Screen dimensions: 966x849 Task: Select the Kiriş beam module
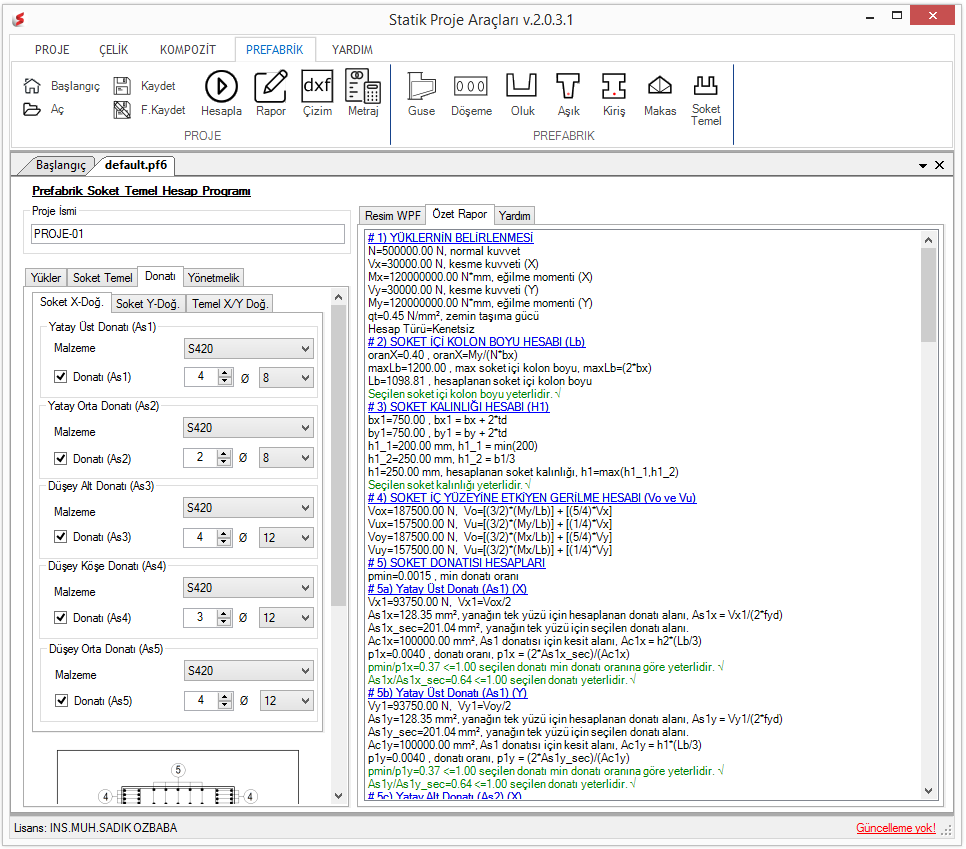(614, 93)
